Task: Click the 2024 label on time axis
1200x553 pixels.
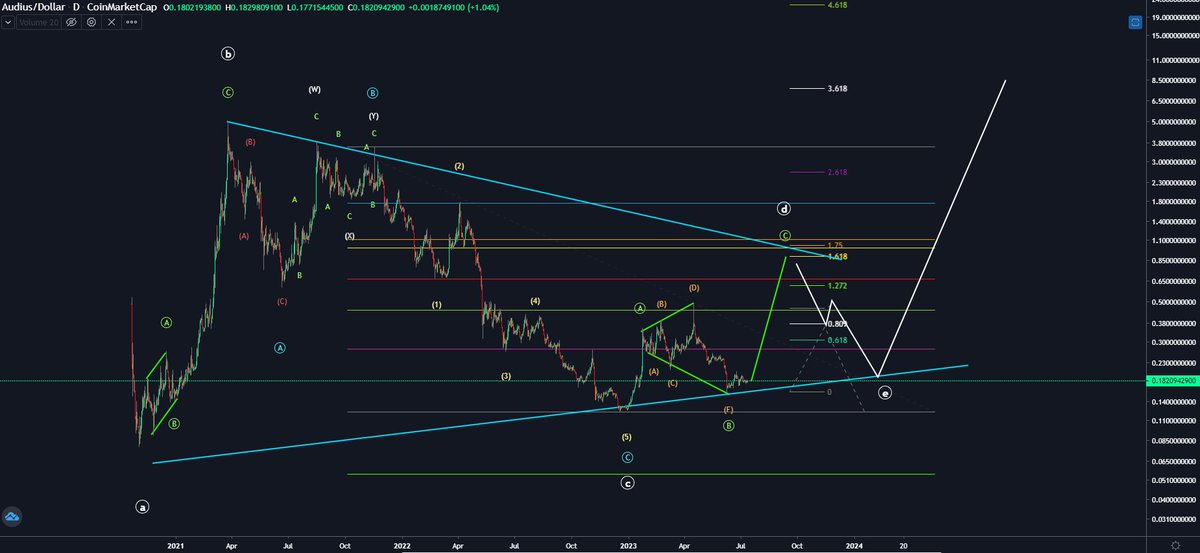Action: (x=854, y=545)
